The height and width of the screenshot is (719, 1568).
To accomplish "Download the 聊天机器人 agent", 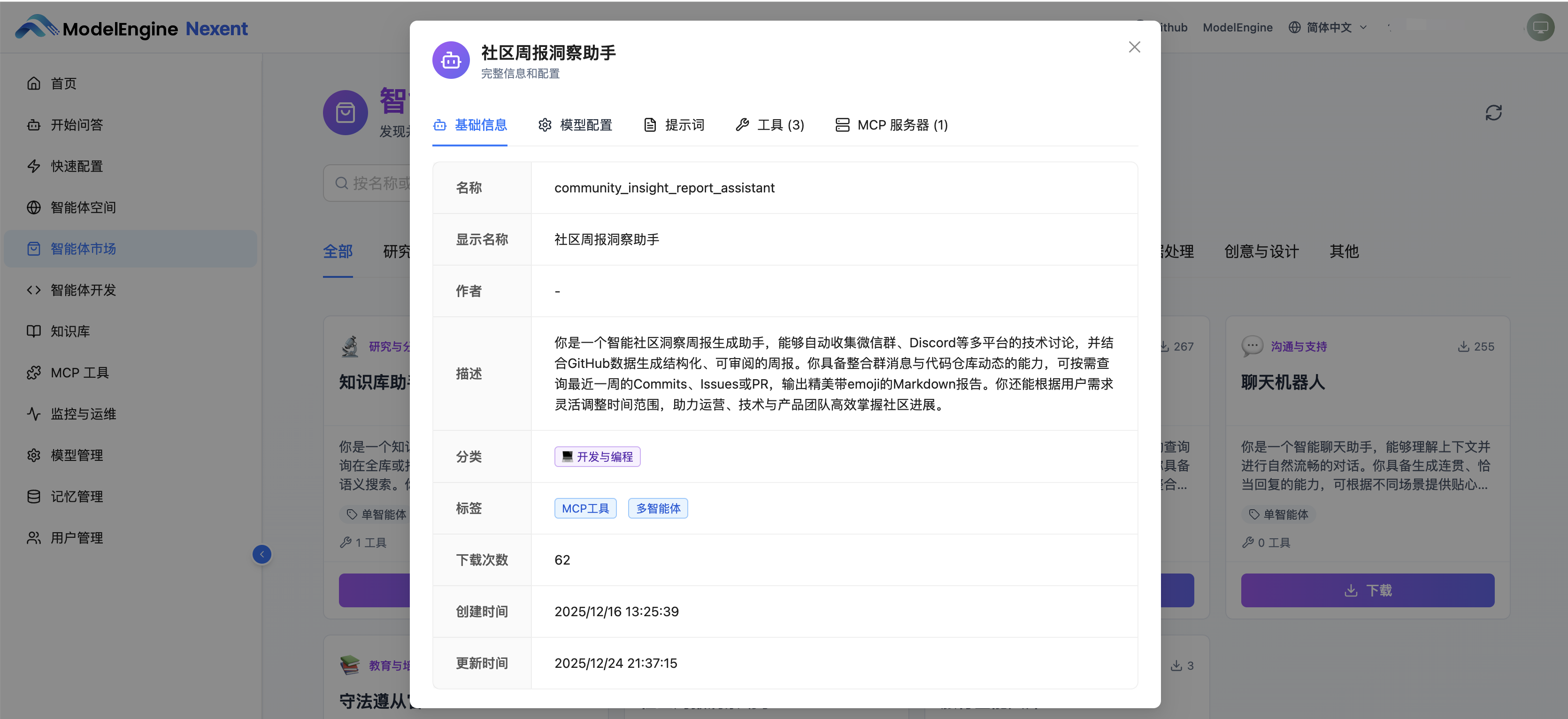I will click(1367, 590).
